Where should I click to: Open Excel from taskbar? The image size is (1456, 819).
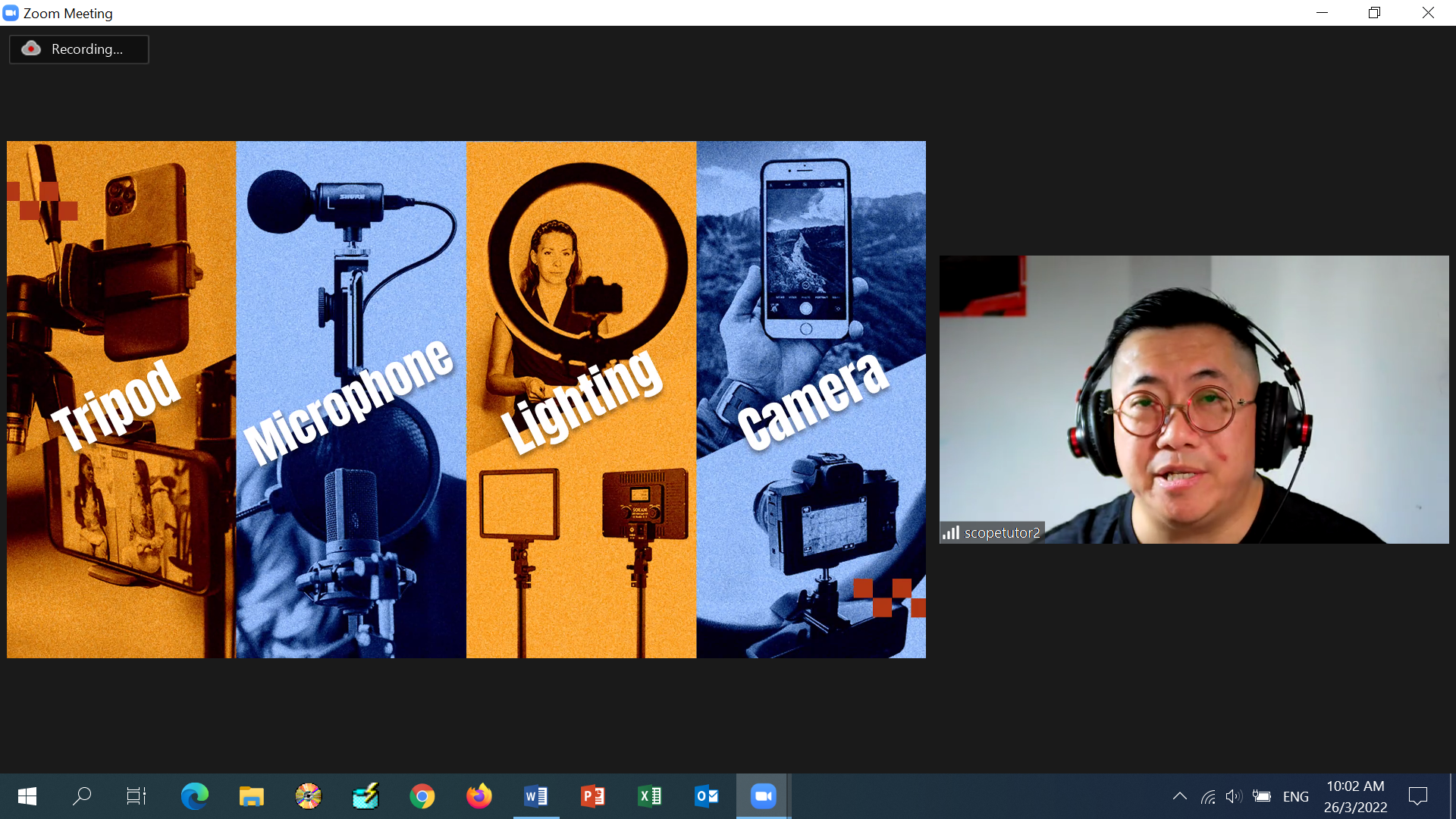point(650,796)
